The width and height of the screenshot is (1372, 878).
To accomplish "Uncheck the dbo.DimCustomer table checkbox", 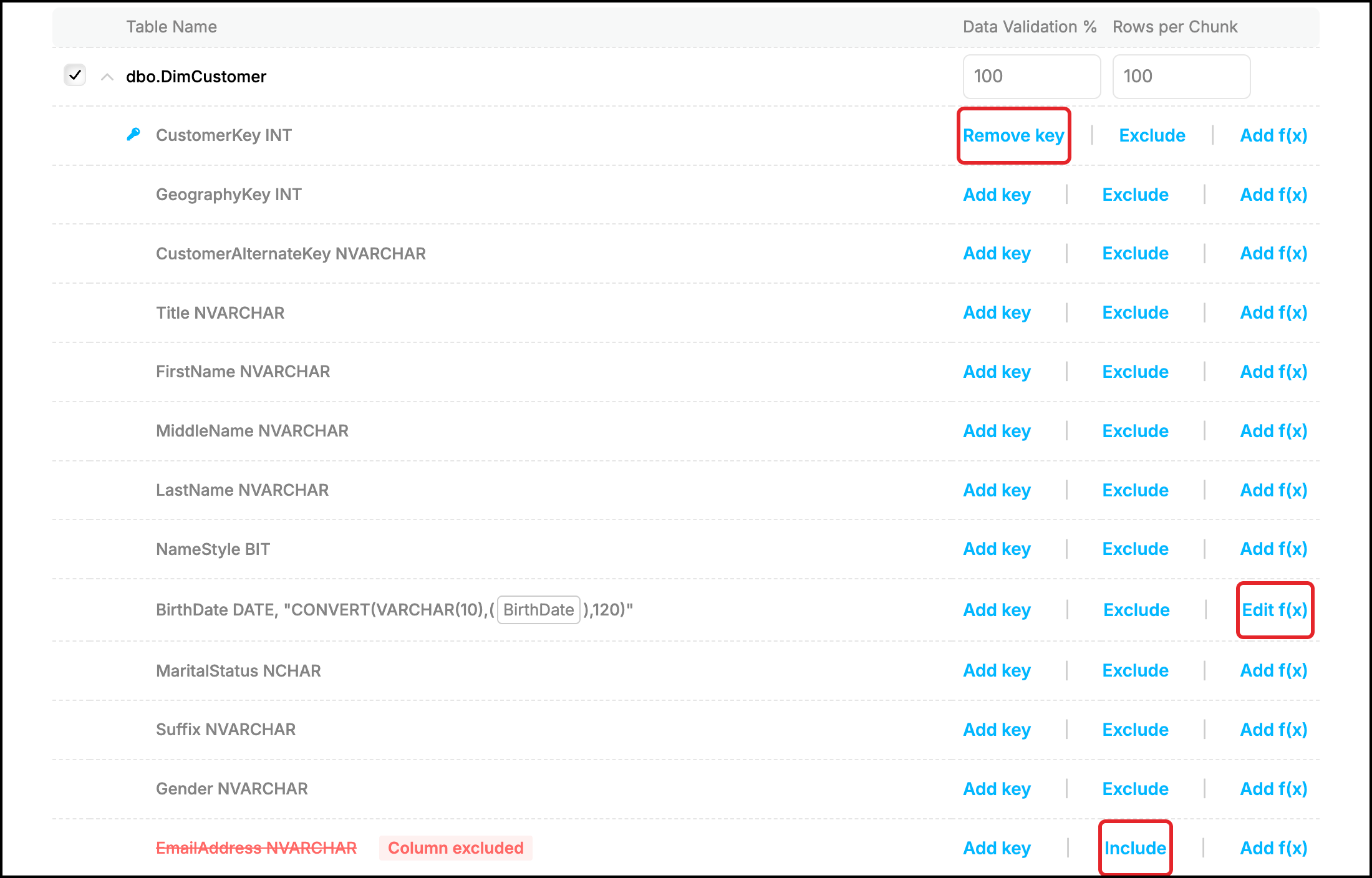I will pyautogui.click(x=75, y=75).
